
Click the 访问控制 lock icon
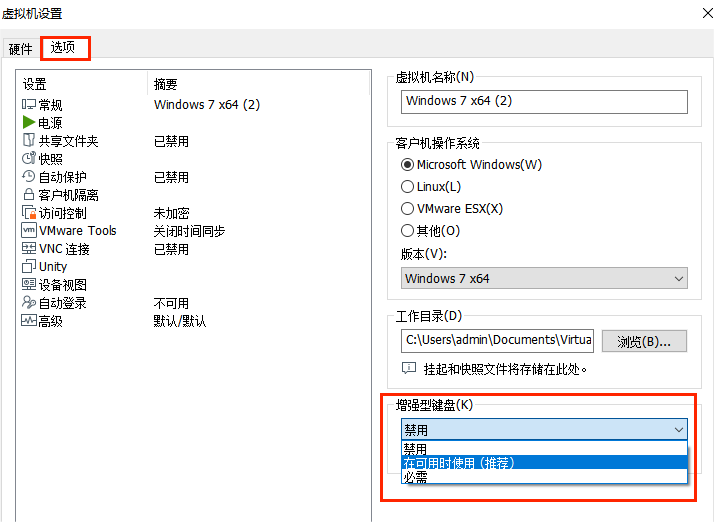coord(29,213)
